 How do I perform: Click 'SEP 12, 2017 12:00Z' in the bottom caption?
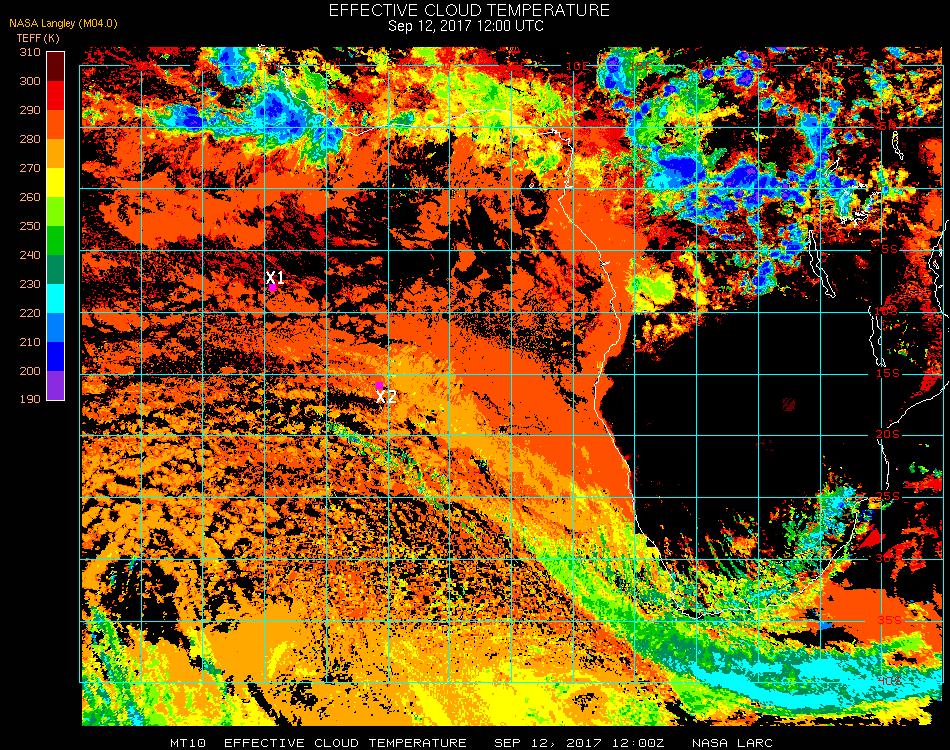579,743
